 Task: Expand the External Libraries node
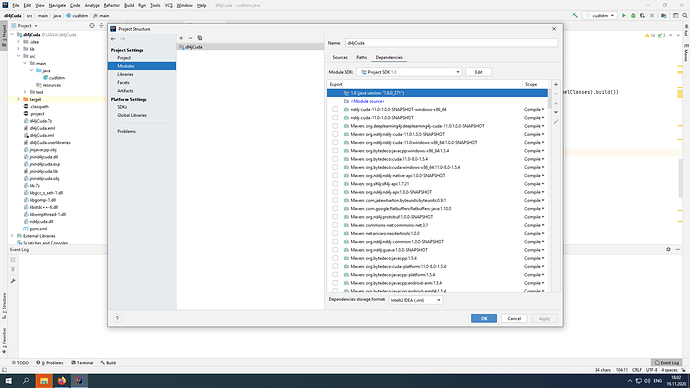pos(12,236)
